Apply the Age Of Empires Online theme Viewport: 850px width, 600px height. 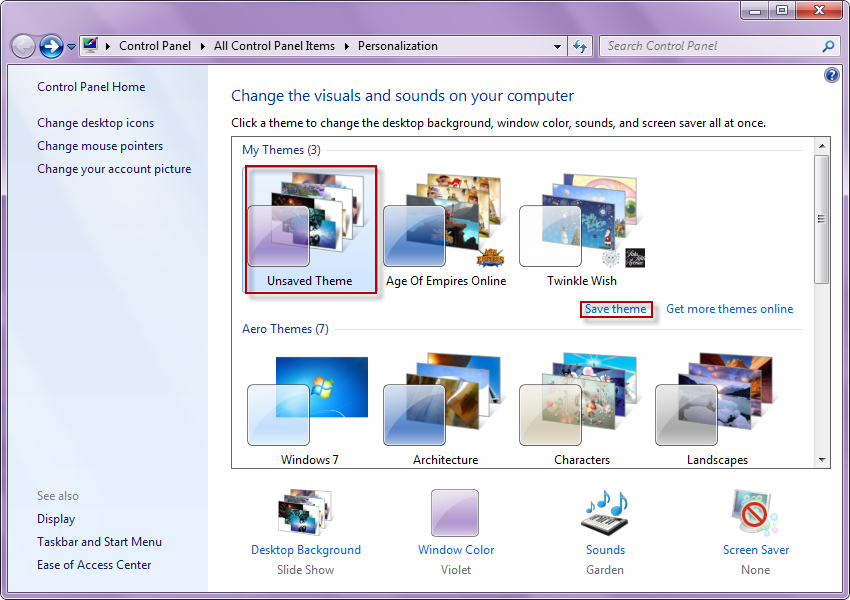click(446, 229)
